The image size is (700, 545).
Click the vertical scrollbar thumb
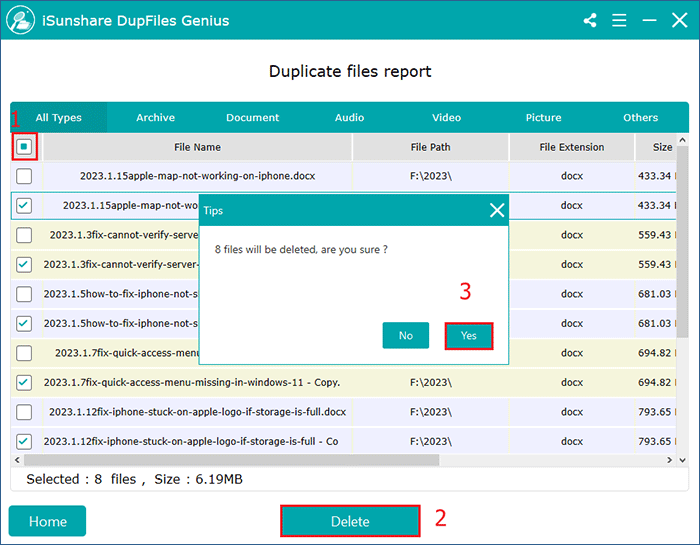click(x=682, y=242)
